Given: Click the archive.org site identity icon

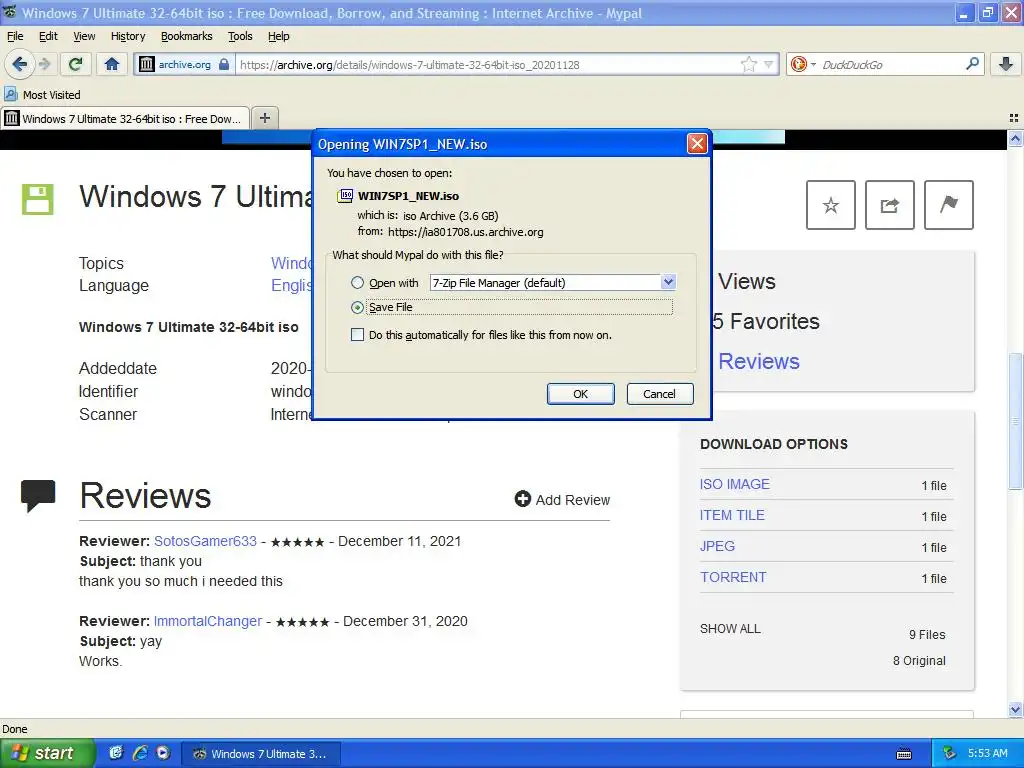Looking at the screenshot, I should [x=147, y=64].
